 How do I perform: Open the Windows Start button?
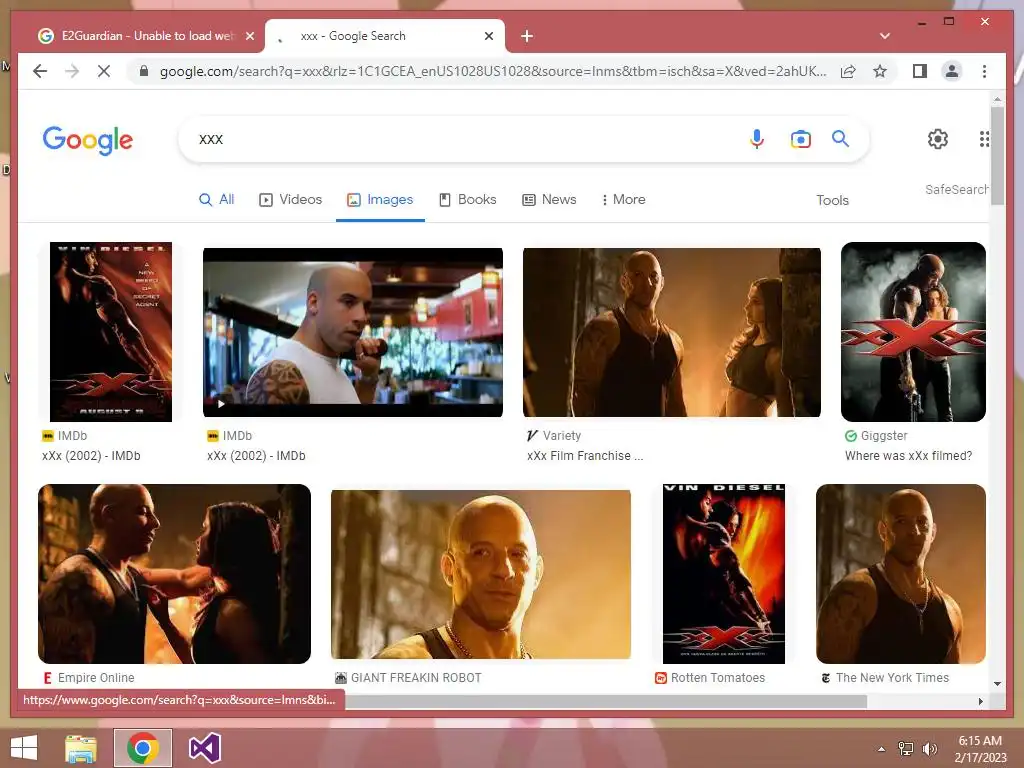pos(24,748)
